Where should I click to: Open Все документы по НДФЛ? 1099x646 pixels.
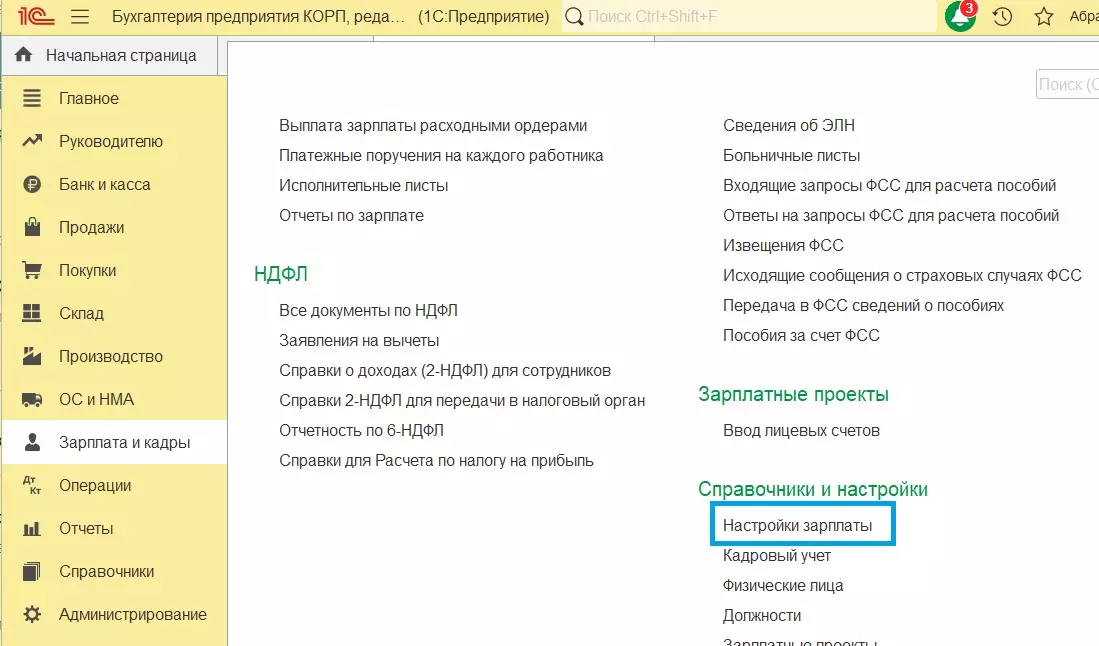(368, 310)
